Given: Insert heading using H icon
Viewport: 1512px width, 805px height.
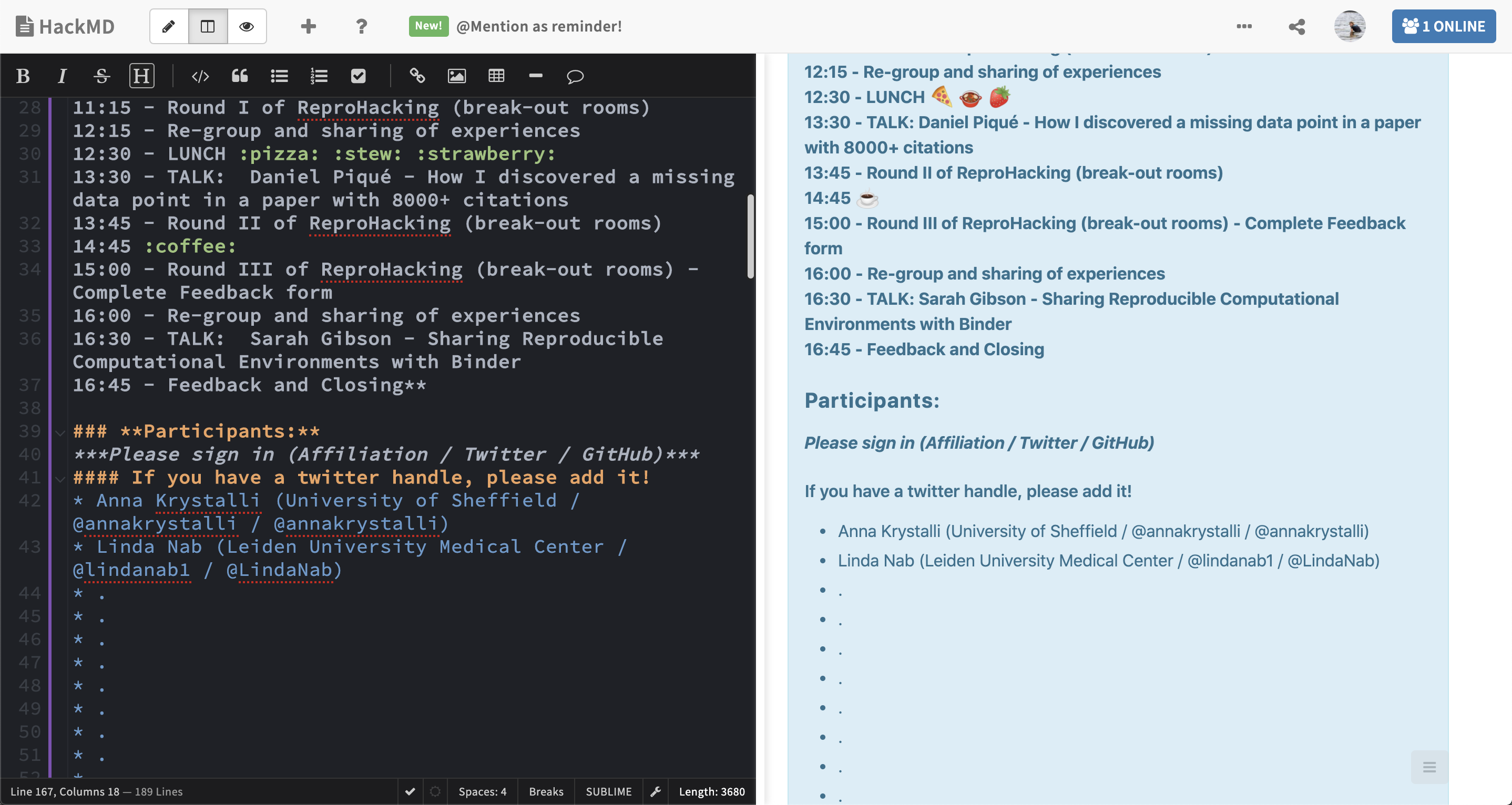Looking at the screenshot, I should [x=141, y=76].
